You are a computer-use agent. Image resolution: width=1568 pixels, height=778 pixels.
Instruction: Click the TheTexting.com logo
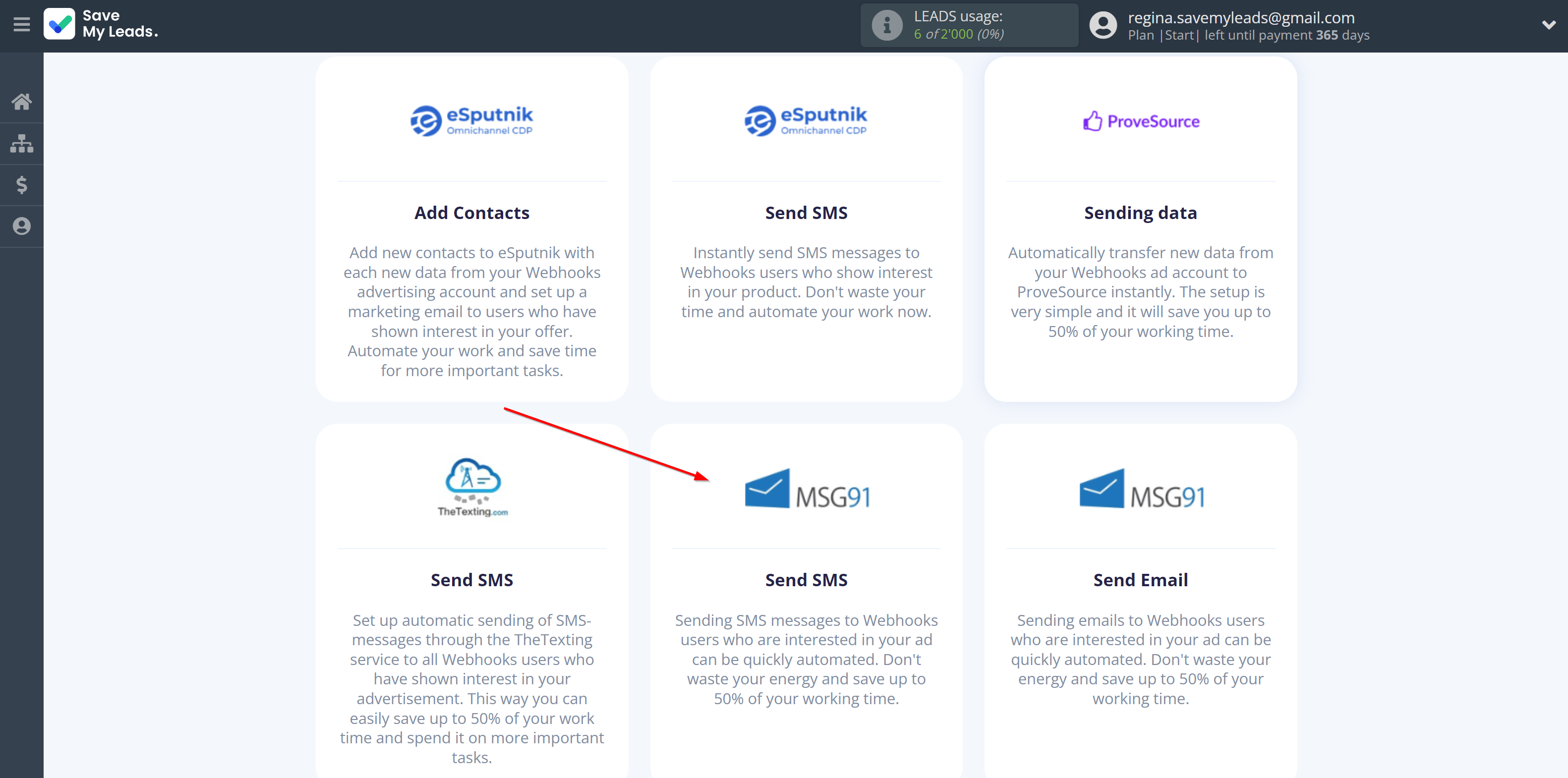pos(472,487)
